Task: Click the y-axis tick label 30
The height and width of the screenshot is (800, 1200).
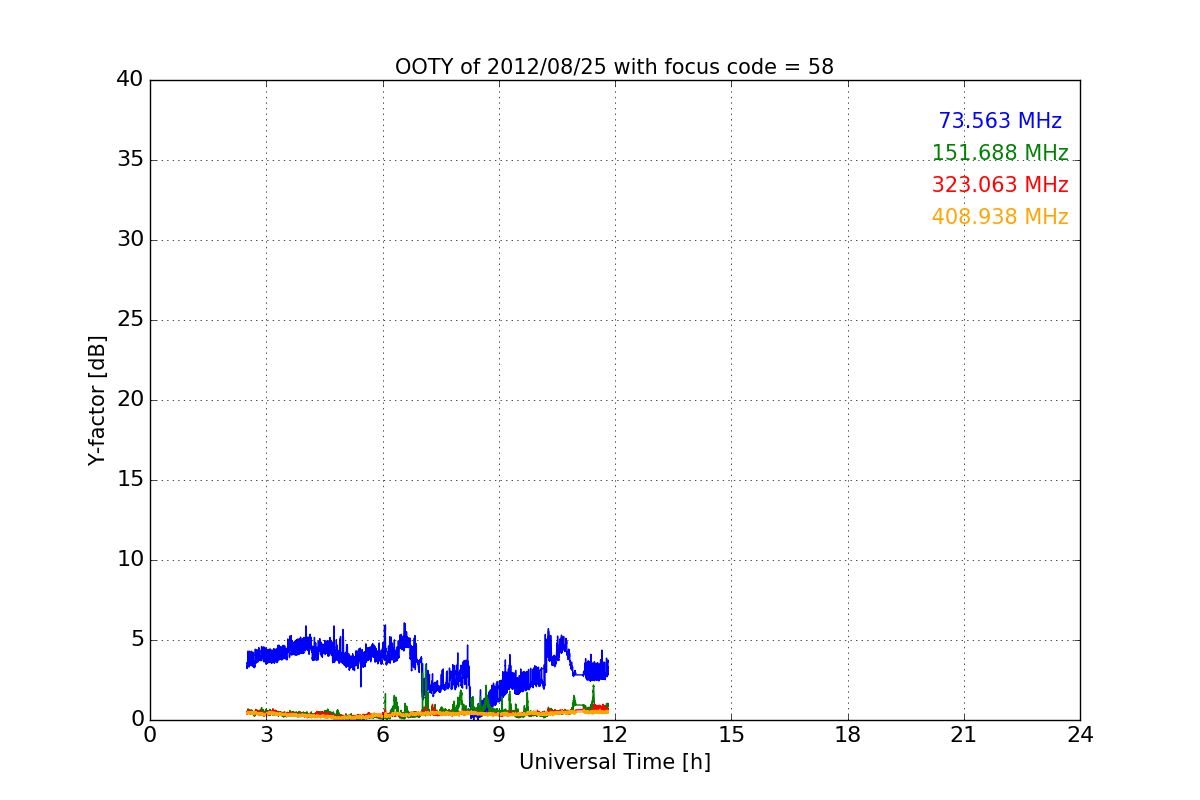Action: point(130,240)
